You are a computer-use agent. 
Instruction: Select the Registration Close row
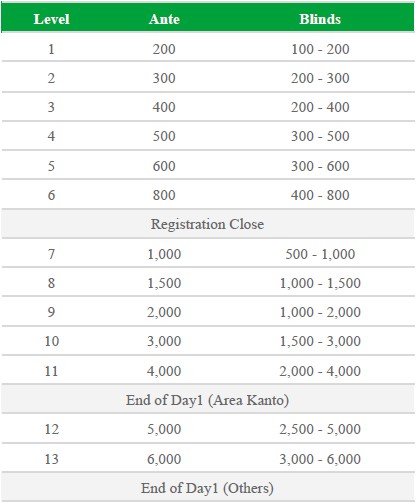(x=208, y=224)
